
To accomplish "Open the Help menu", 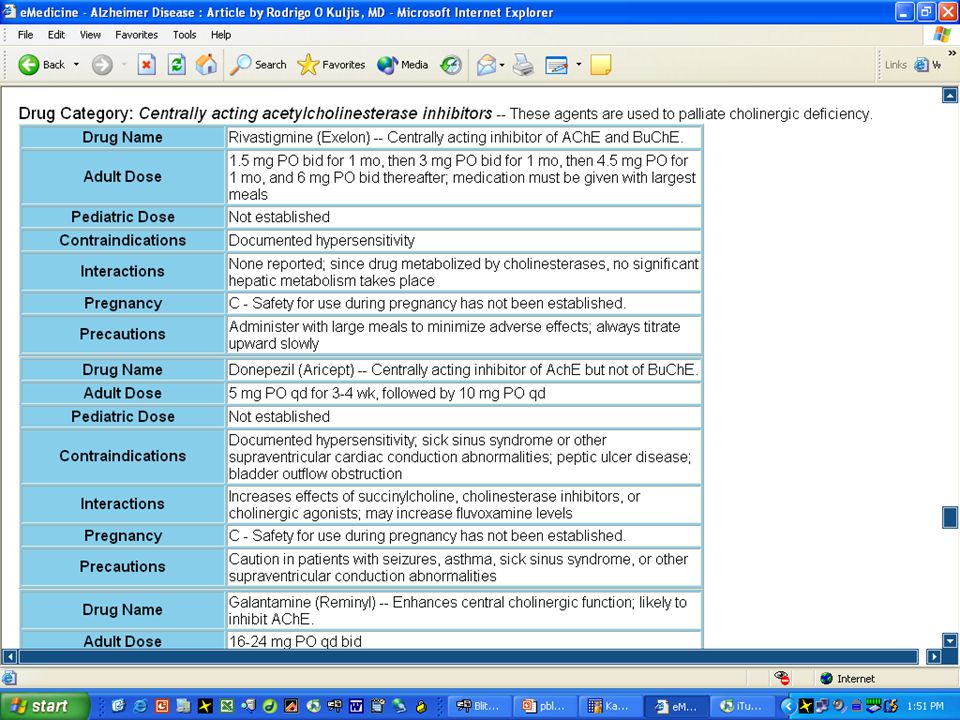I will [221, 35].
